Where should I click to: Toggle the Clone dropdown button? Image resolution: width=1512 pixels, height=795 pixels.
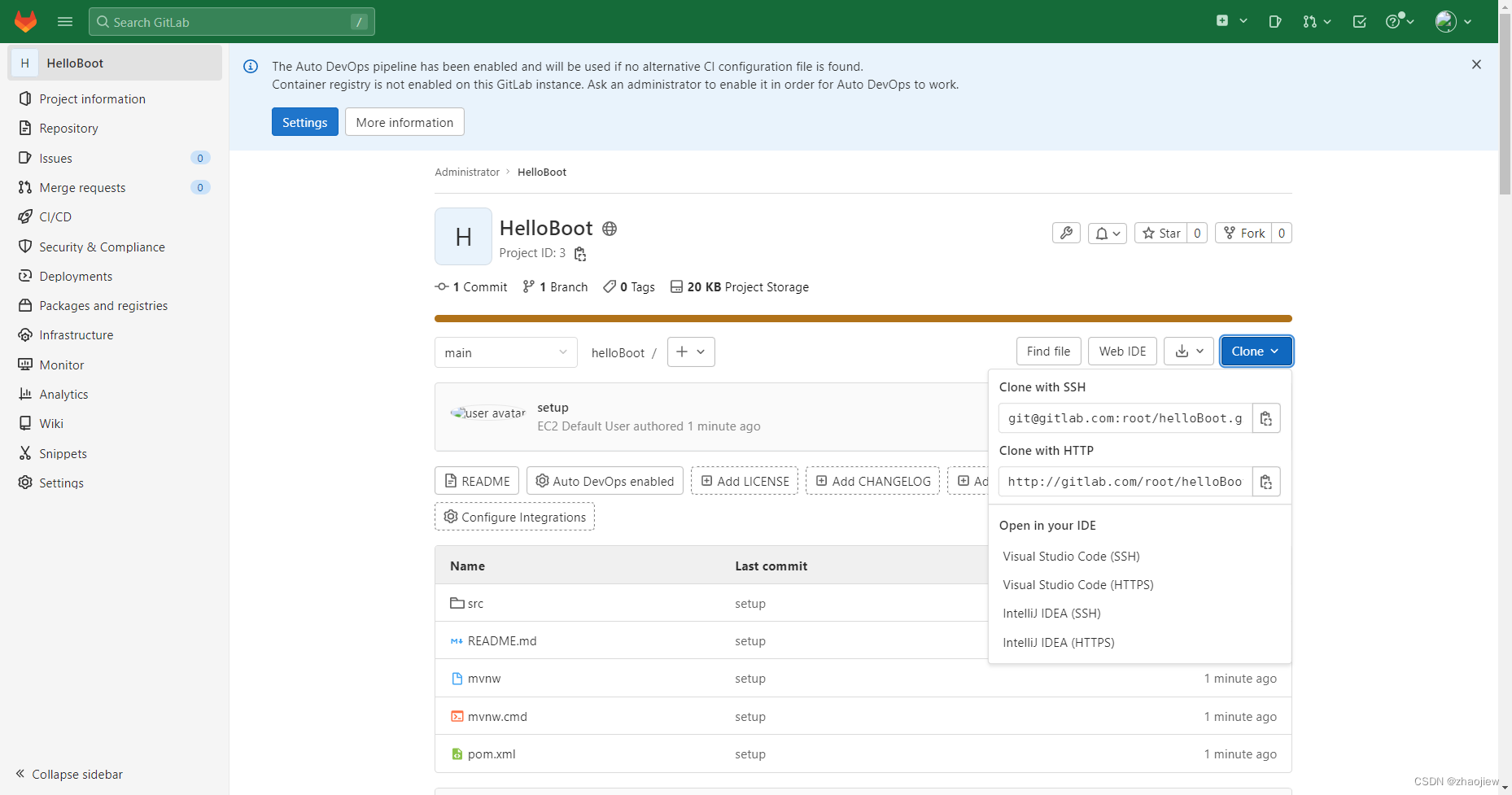click(x=1256, y=351)
